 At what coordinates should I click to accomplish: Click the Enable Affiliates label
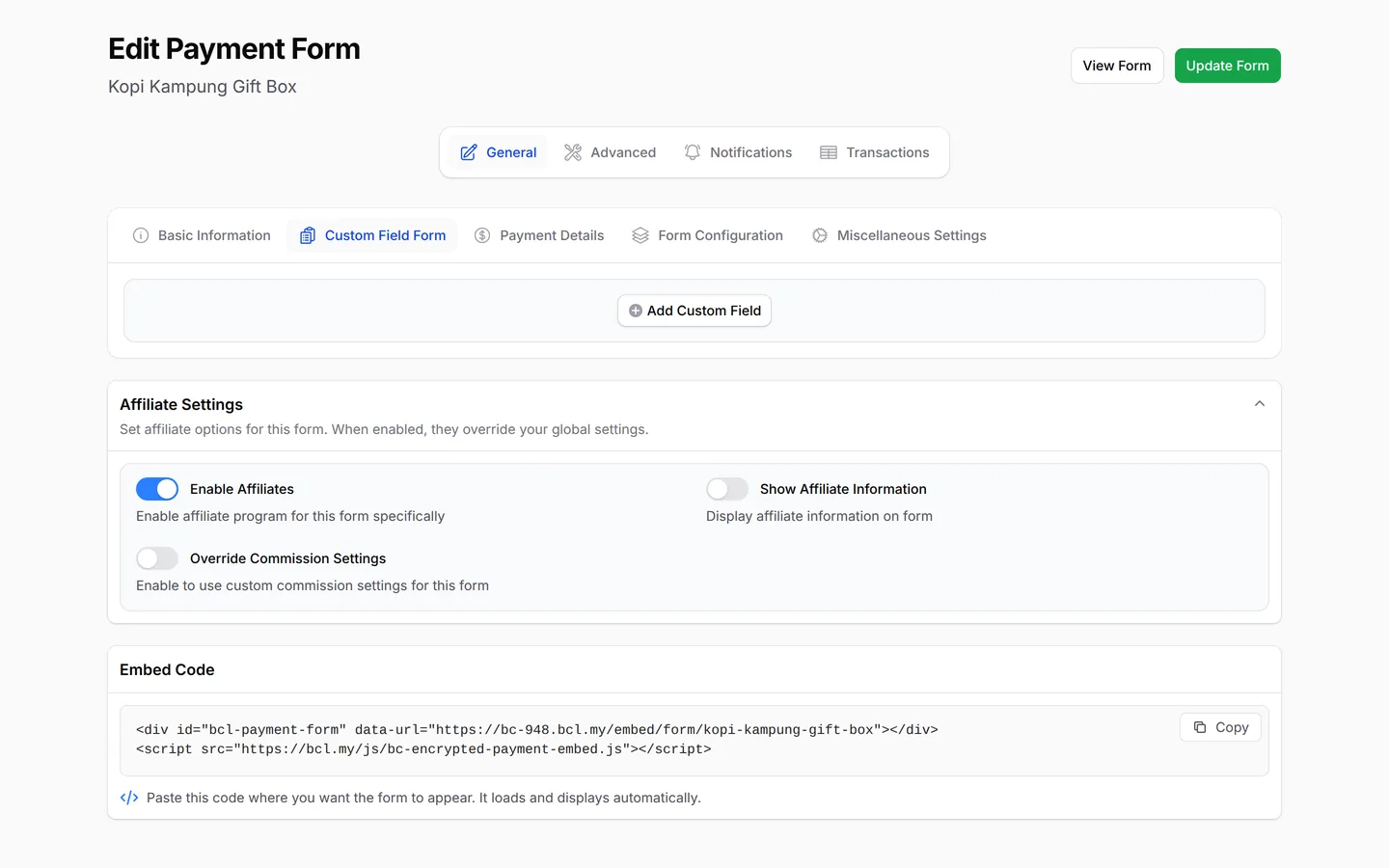pyautogui.click(x=242, y=489)
